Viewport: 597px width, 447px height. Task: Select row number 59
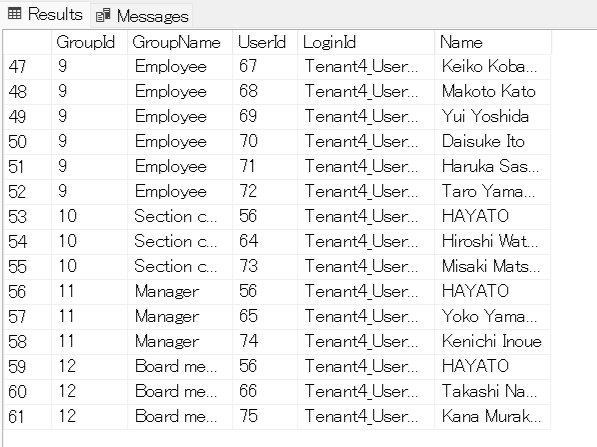pyautogui.click(x=27, y=367)
